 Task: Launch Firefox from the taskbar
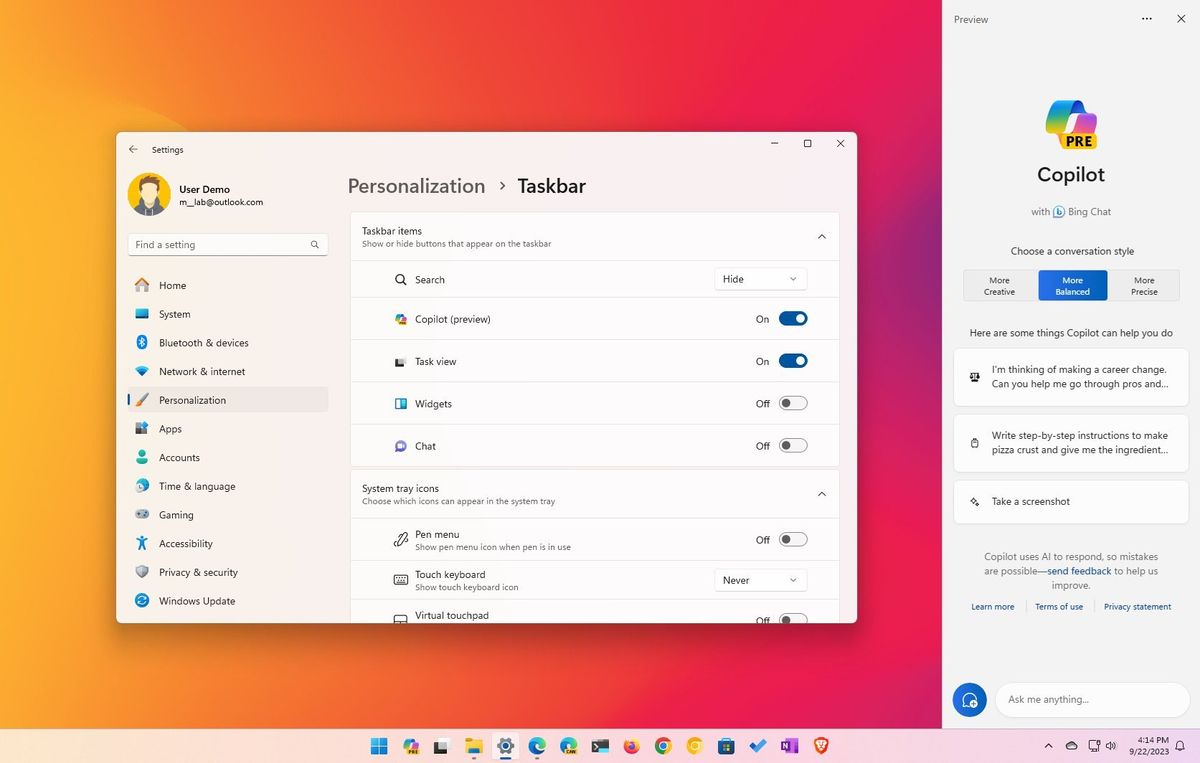[631, 746]
